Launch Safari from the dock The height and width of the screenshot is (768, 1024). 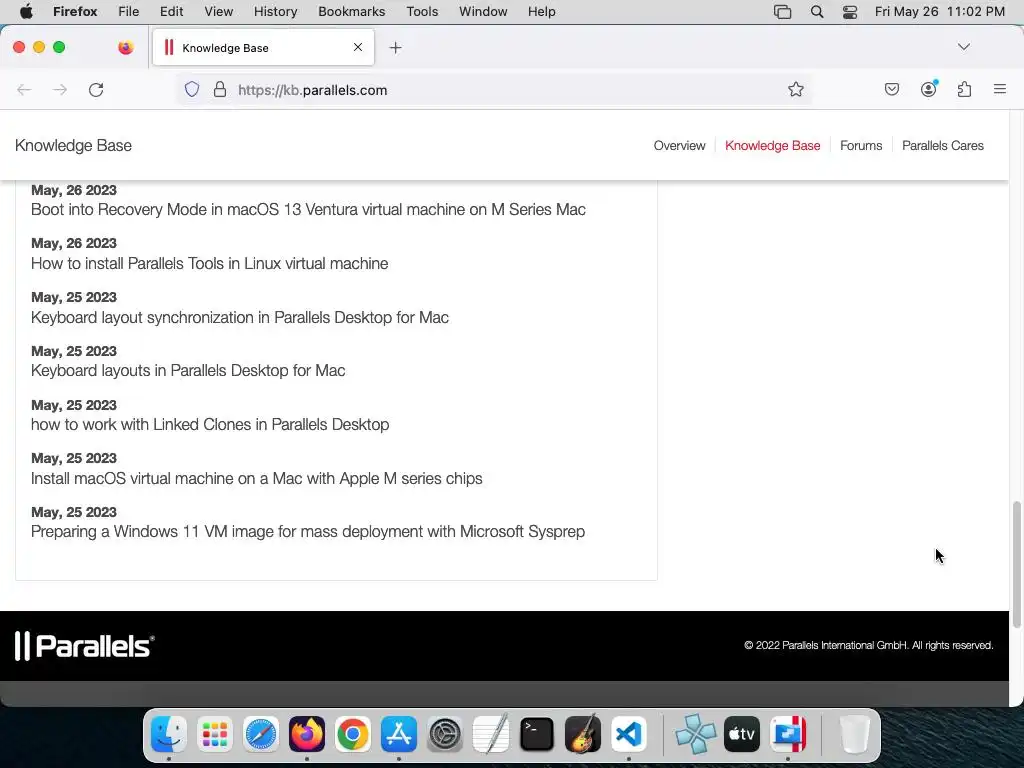(261, 734)
